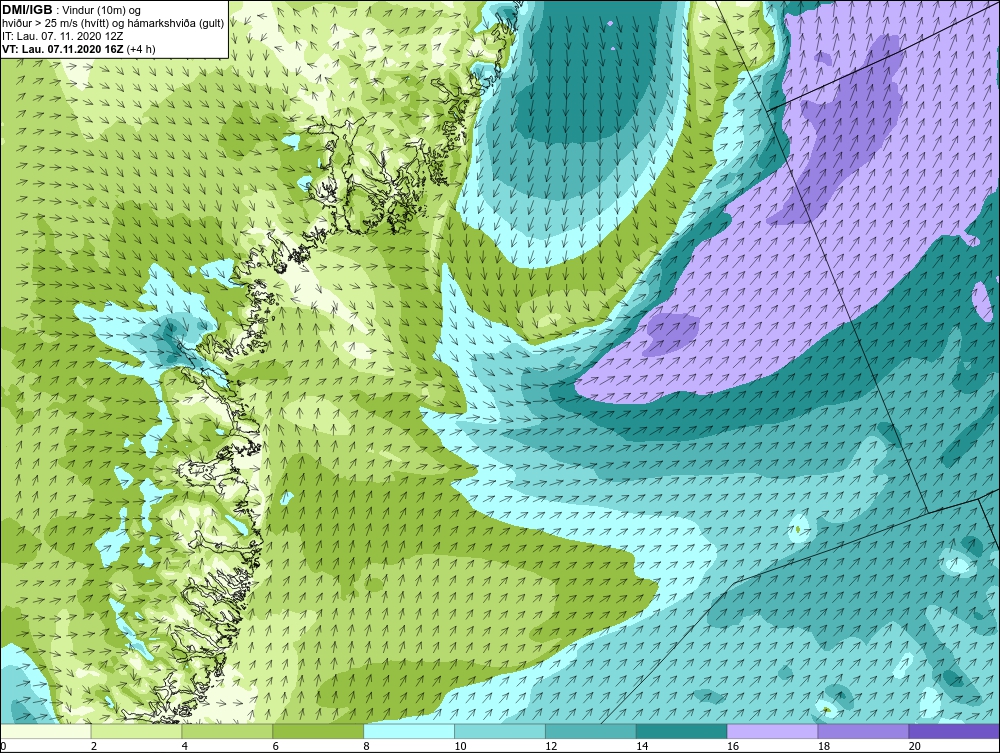Click the 'IT: Lau. 07. 11. 2020 12Z' initial time line

pos(62,36)
